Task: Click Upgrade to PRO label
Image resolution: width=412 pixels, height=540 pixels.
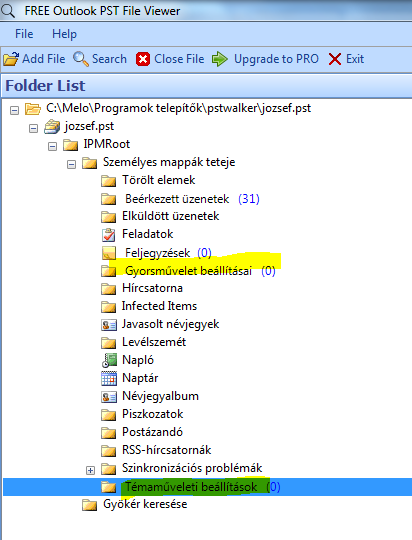Action: 276,59
